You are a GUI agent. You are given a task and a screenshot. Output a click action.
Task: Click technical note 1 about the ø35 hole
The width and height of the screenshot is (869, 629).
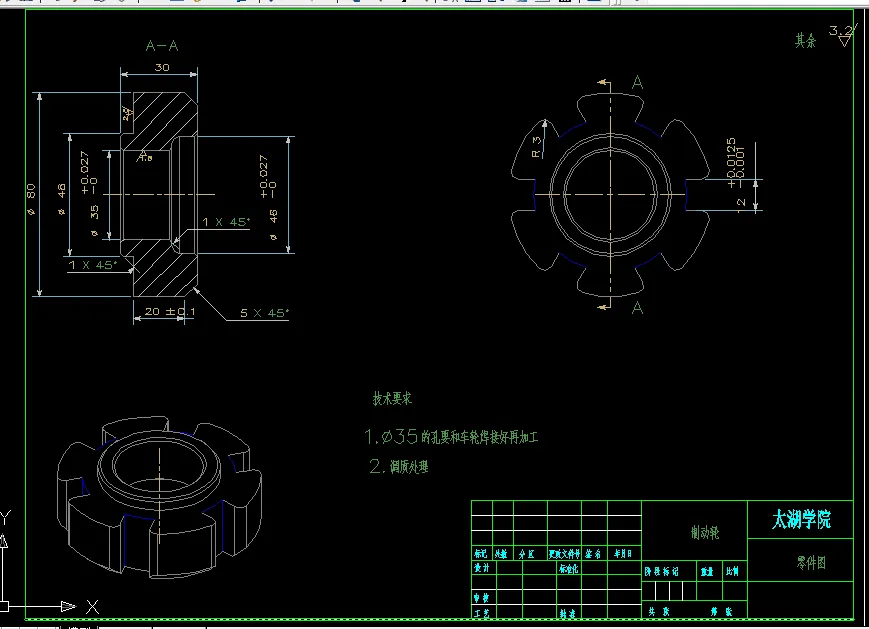click(x=451, y=437)
